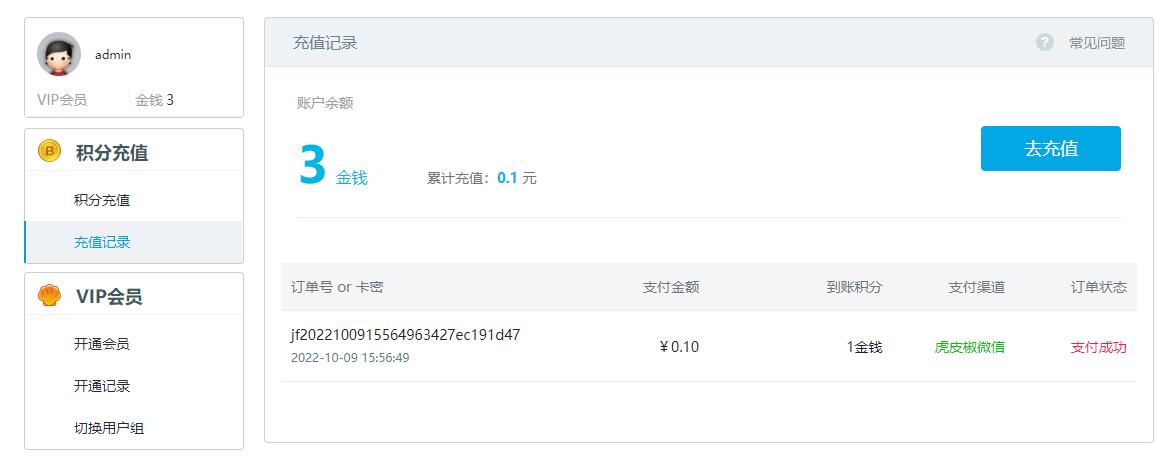
Task: Click order number jf202210091556496342​7ec191d47
Action: tap(406, 334)
